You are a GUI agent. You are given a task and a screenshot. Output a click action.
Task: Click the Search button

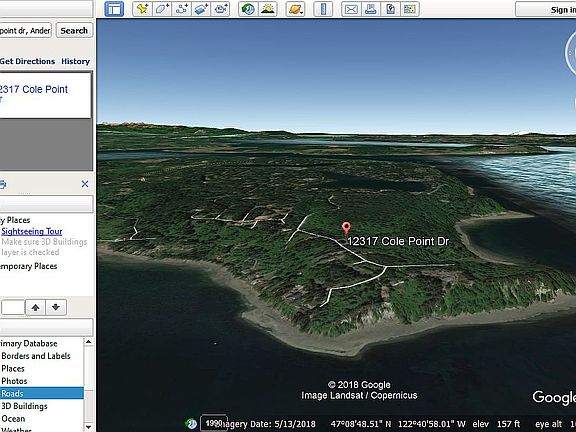pos(74,30)
